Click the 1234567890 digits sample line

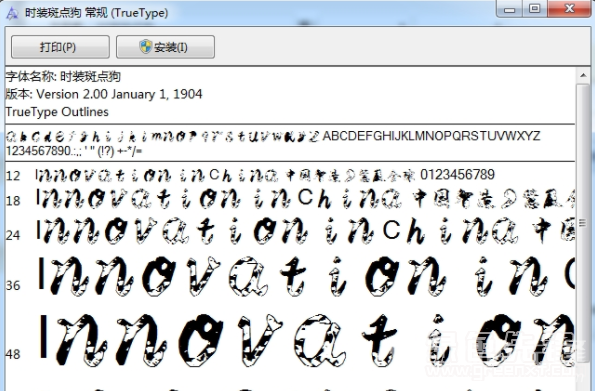tap(74, 151)
